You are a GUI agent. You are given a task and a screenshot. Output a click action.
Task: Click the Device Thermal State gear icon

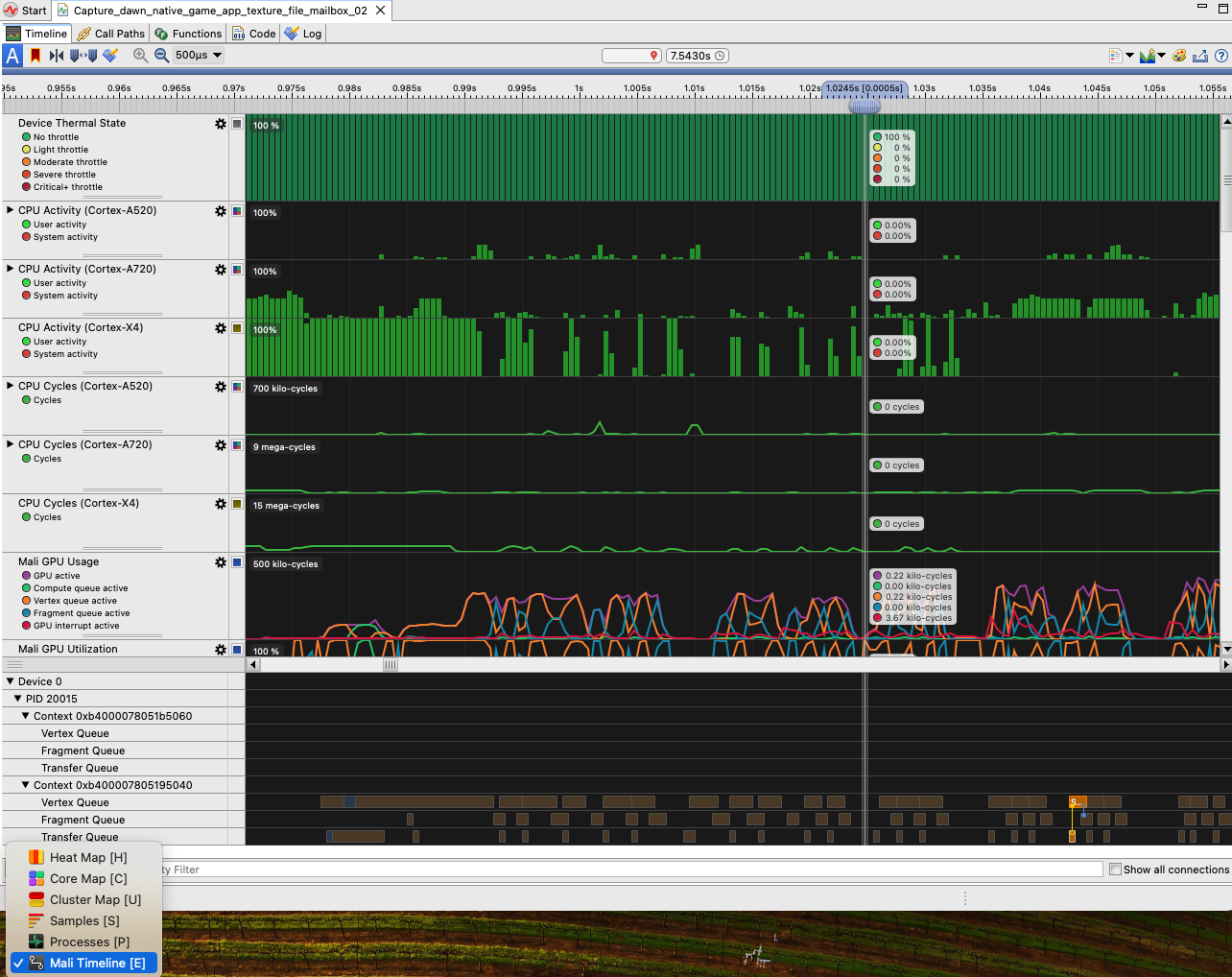click(221, 123)
